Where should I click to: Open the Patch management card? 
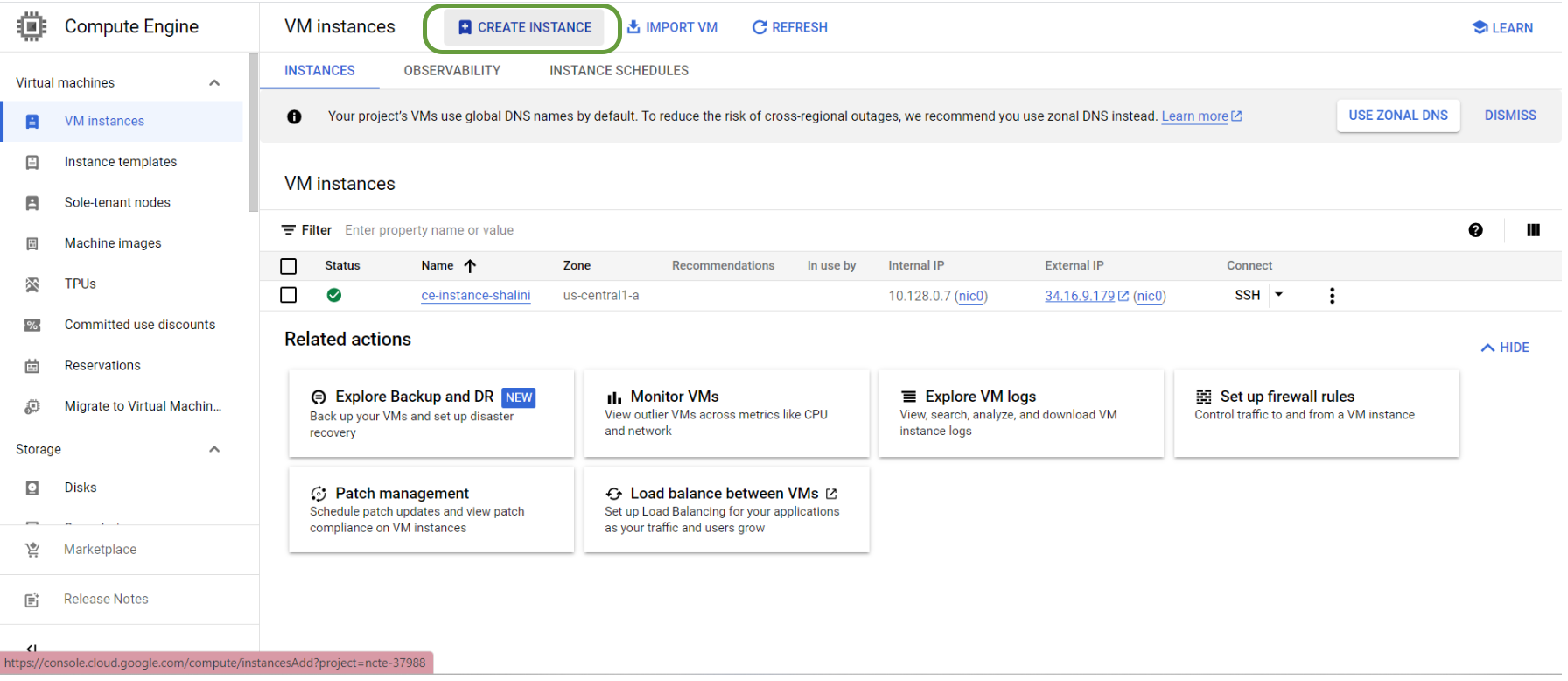coord(431,509)
